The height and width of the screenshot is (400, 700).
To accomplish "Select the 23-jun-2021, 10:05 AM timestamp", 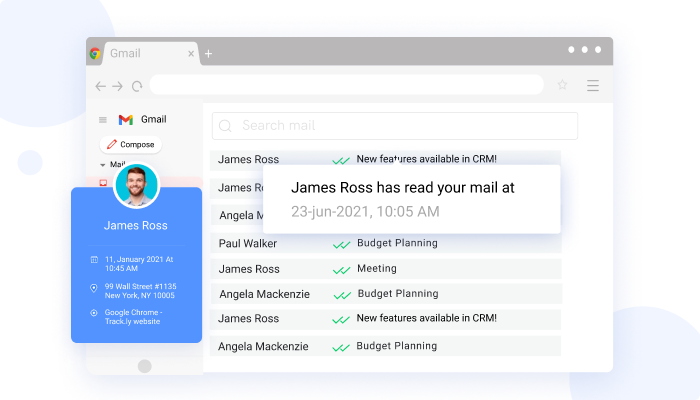I will pyautogui.click(x=365, y=212).
